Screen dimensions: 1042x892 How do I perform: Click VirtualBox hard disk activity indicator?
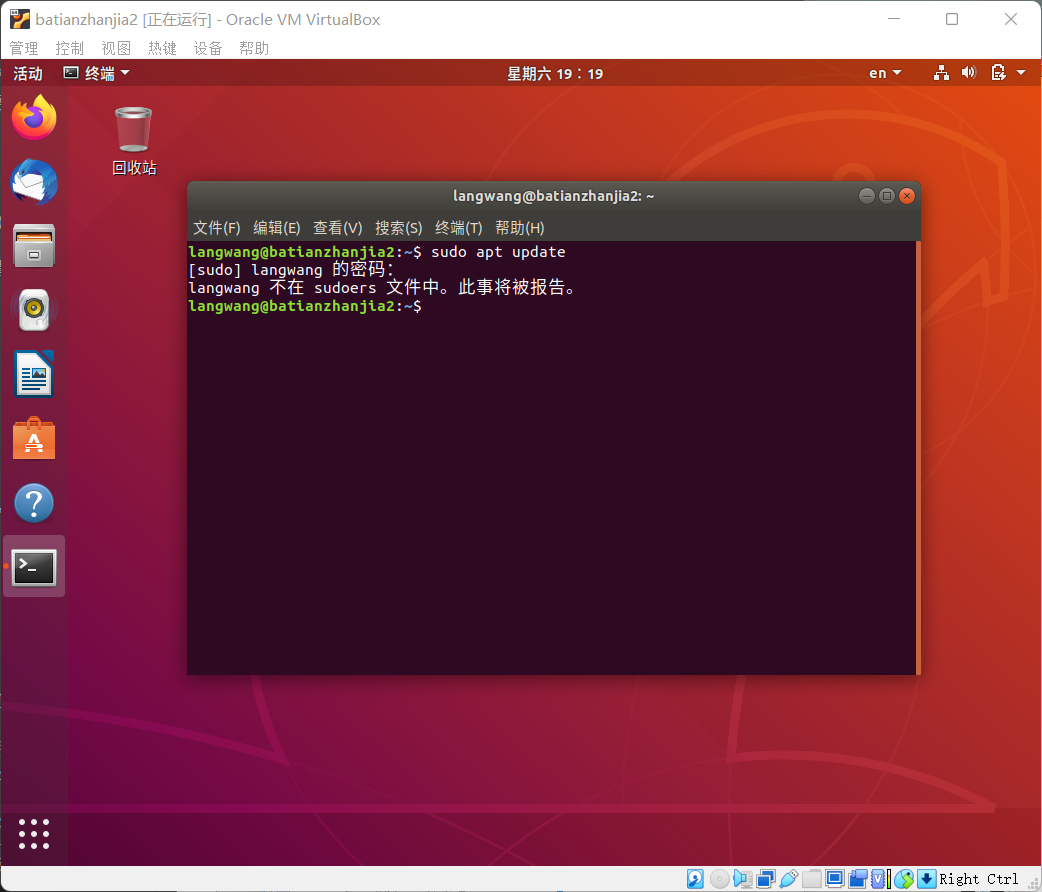coord(695,879)
